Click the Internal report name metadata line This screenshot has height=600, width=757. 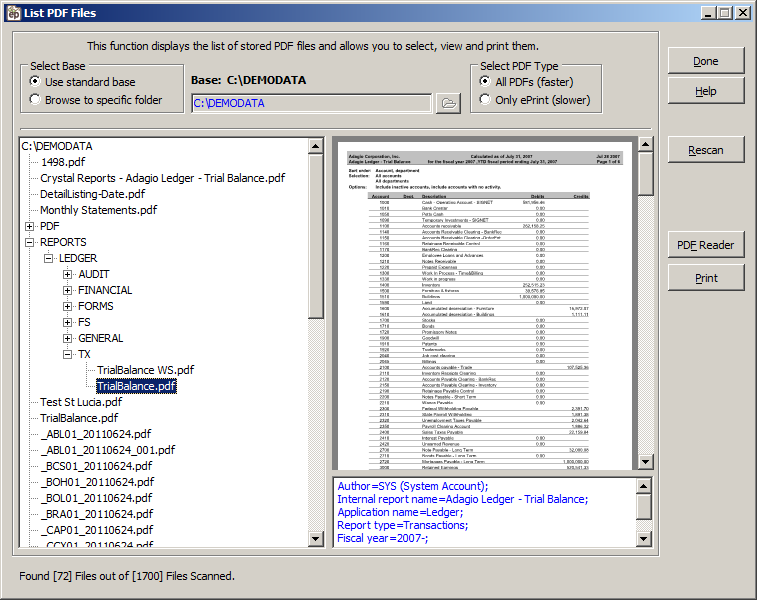(x=463, y=499)
